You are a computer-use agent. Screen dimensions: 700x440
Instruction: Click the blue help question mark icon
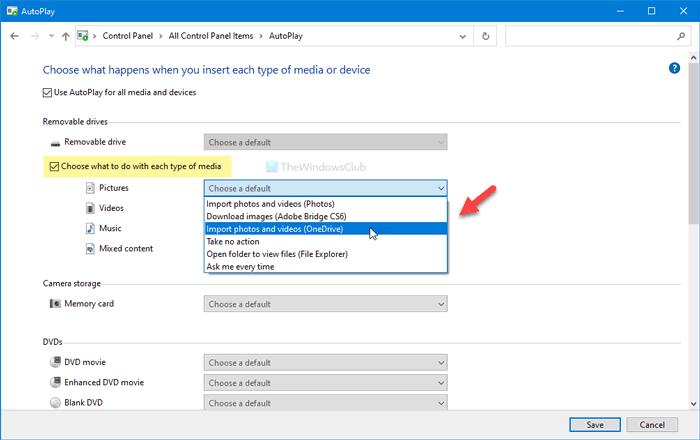pos(674,68)
